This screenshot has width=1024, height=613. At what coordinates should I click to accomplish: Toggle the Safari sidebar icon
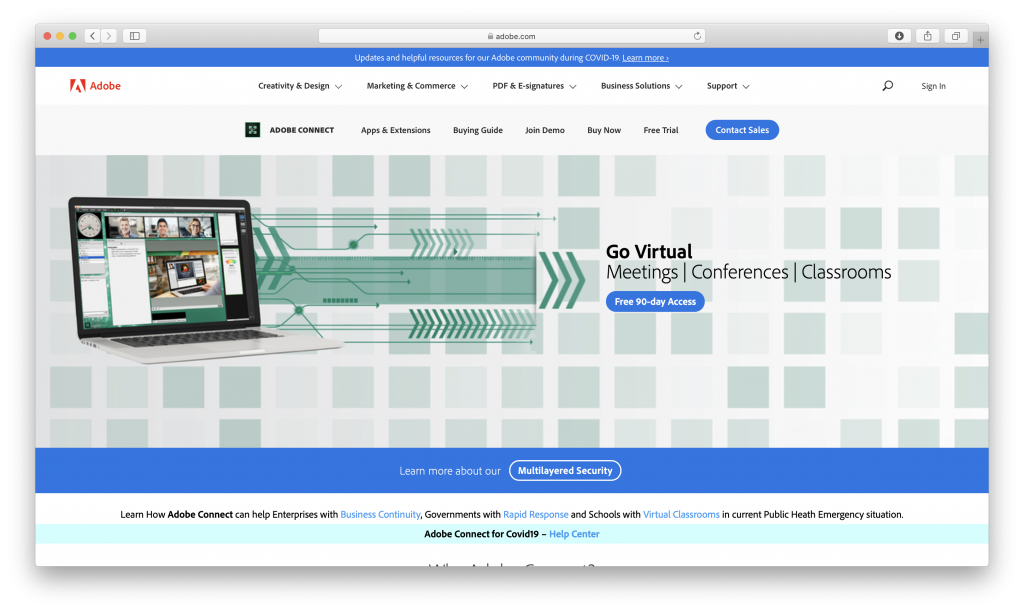point(135,36)
